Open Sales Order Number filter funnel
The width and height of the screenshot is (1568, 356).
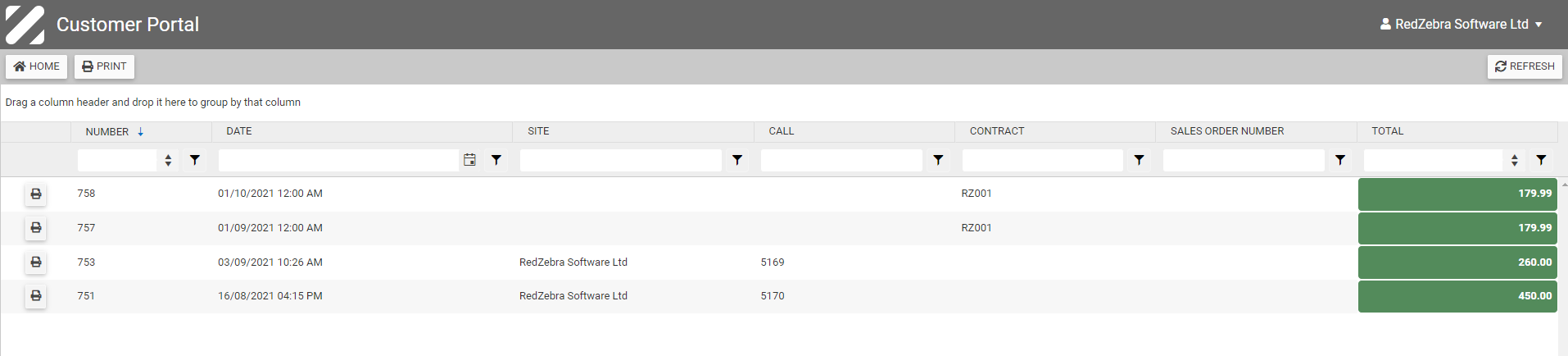[x=1340, y=160]
